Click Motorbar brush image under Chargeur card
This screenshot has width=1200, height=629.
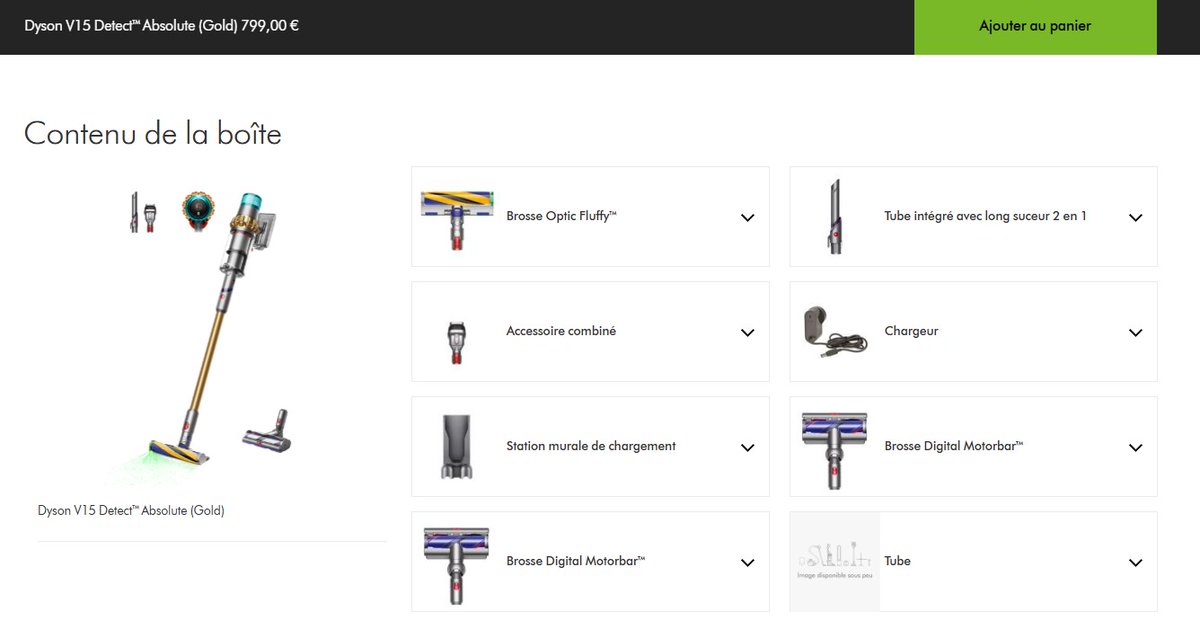[834, 450]
